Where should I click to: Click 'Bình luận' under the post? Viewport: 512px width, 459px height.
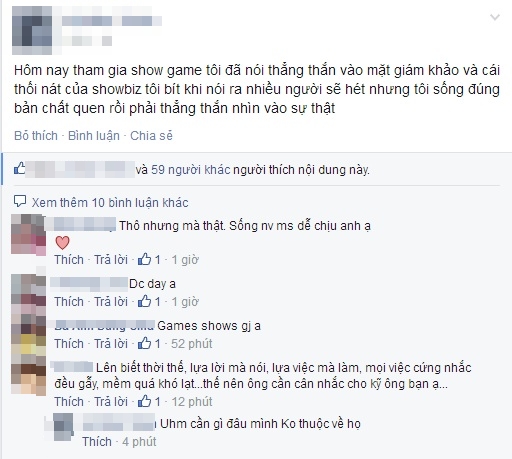tap(94, 136)
